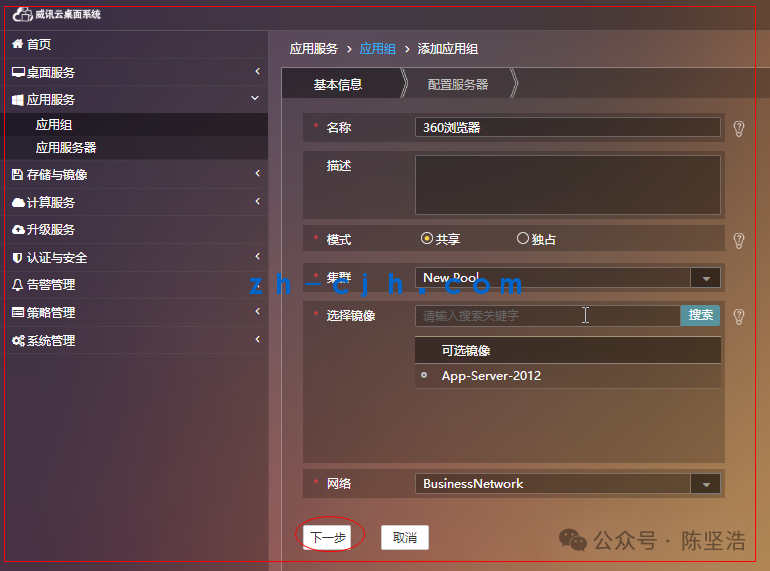Click the cloud icon beside 计算服务
Image resolution: width=770 pixels, height=571 pixels.
coord(18,202)
